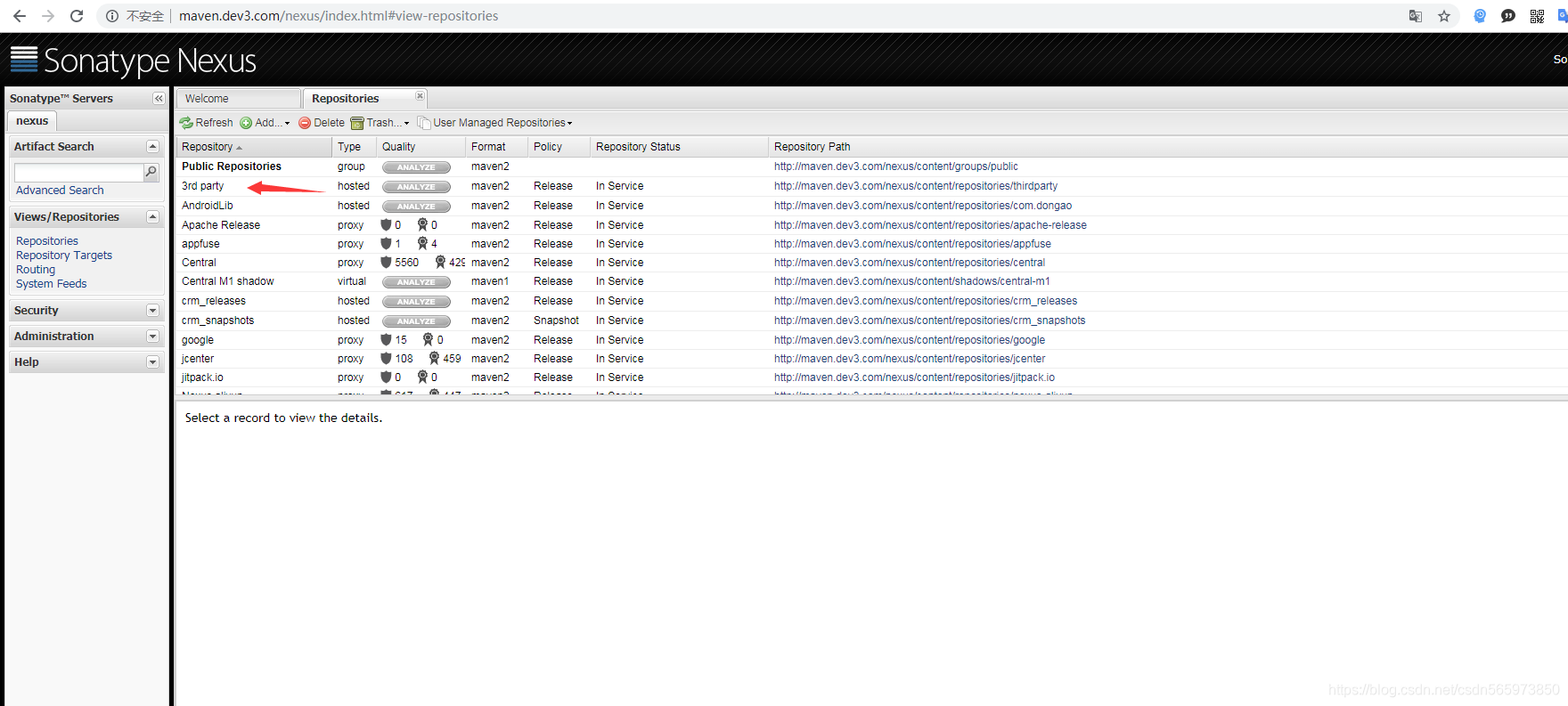Close the Repositories tab
This screenshot has height=706, width=1568.
coord(420,96)
